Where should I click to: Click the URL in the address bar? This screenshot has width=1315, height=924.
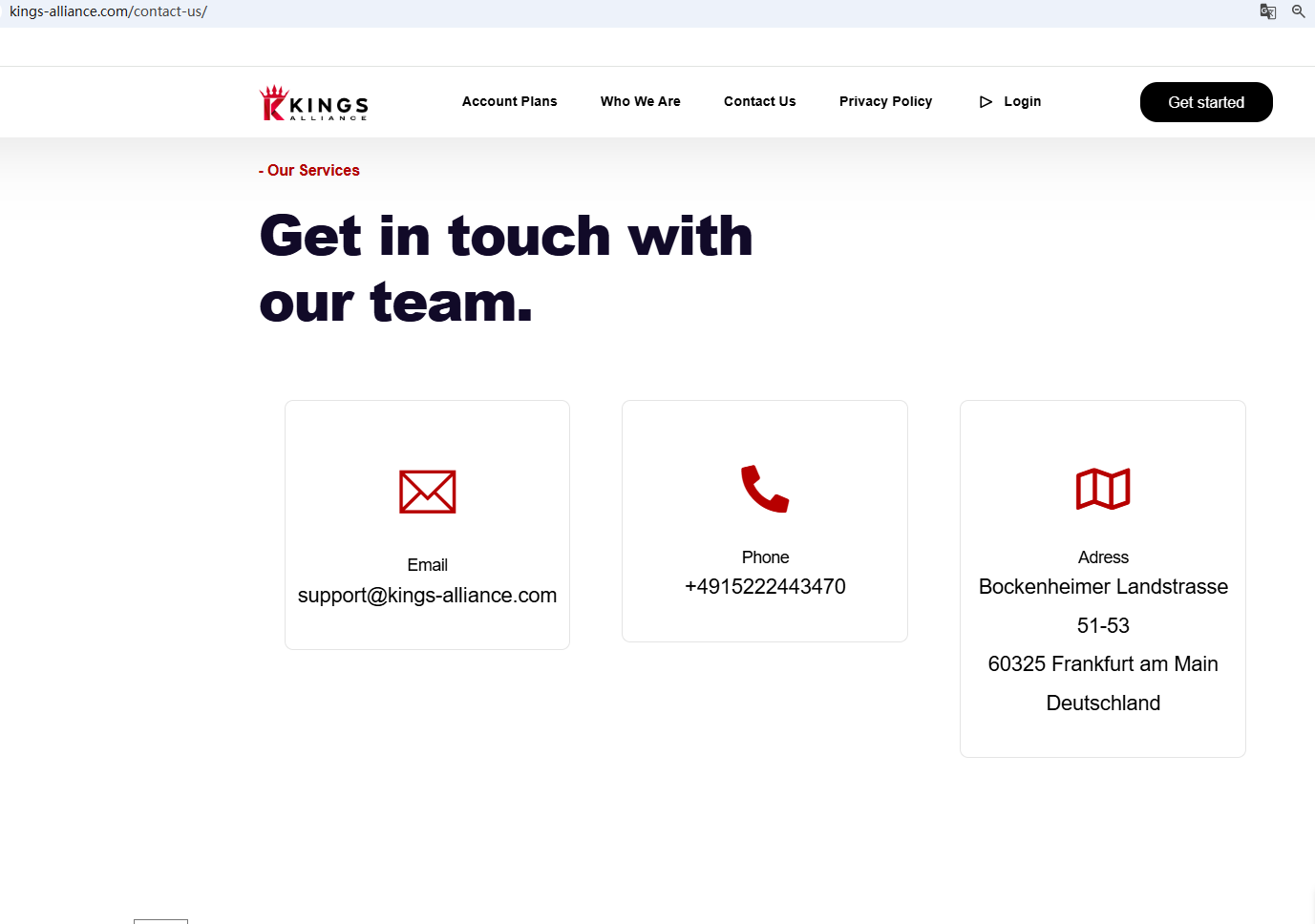pyautogui.click(x=108, y=11)
